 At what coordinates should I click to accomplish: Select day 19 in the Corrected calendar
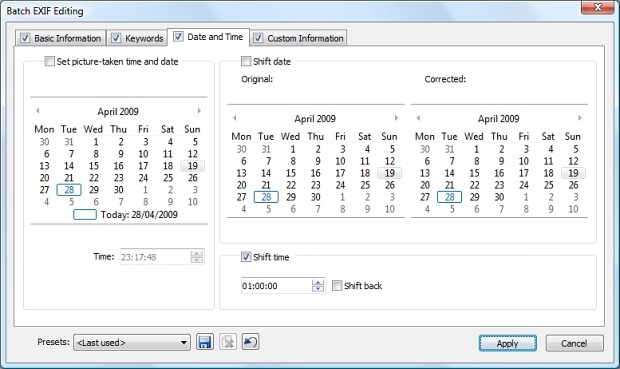coord(573,173)
